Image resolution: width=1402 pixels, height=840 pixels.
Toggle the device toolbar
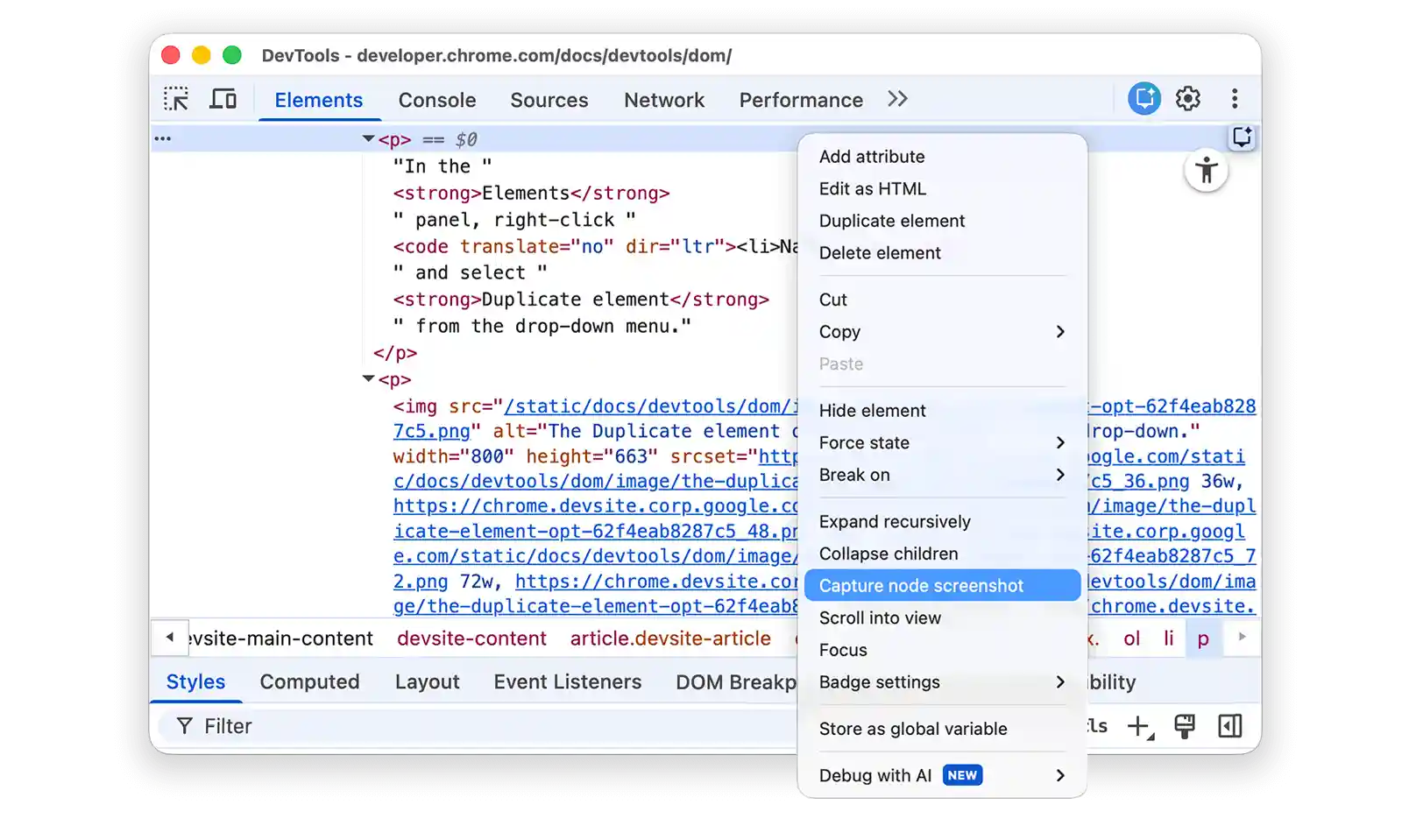click(x=223, y=98)
